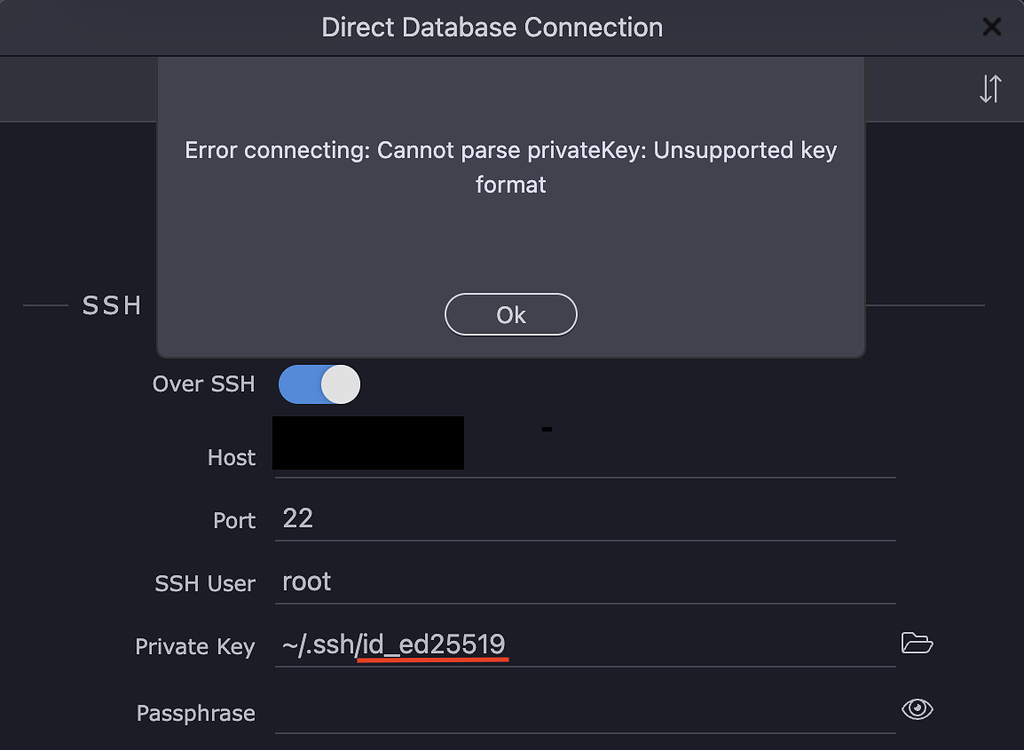Click the Host label text
The height and width of the screenshot is (750, 1024).
pos(231,457)
